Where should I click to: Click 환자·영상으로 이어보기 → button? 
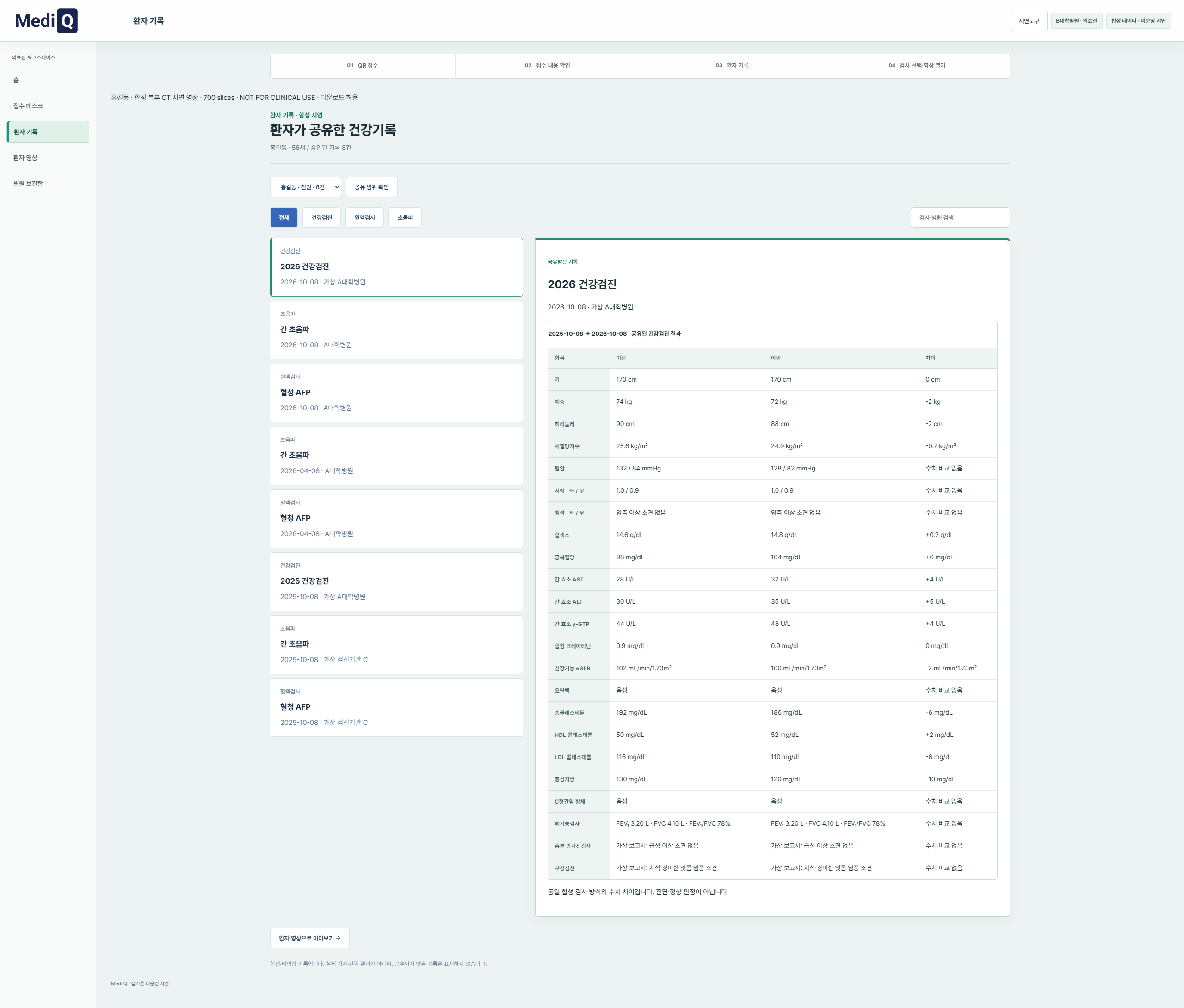point(309,938)
